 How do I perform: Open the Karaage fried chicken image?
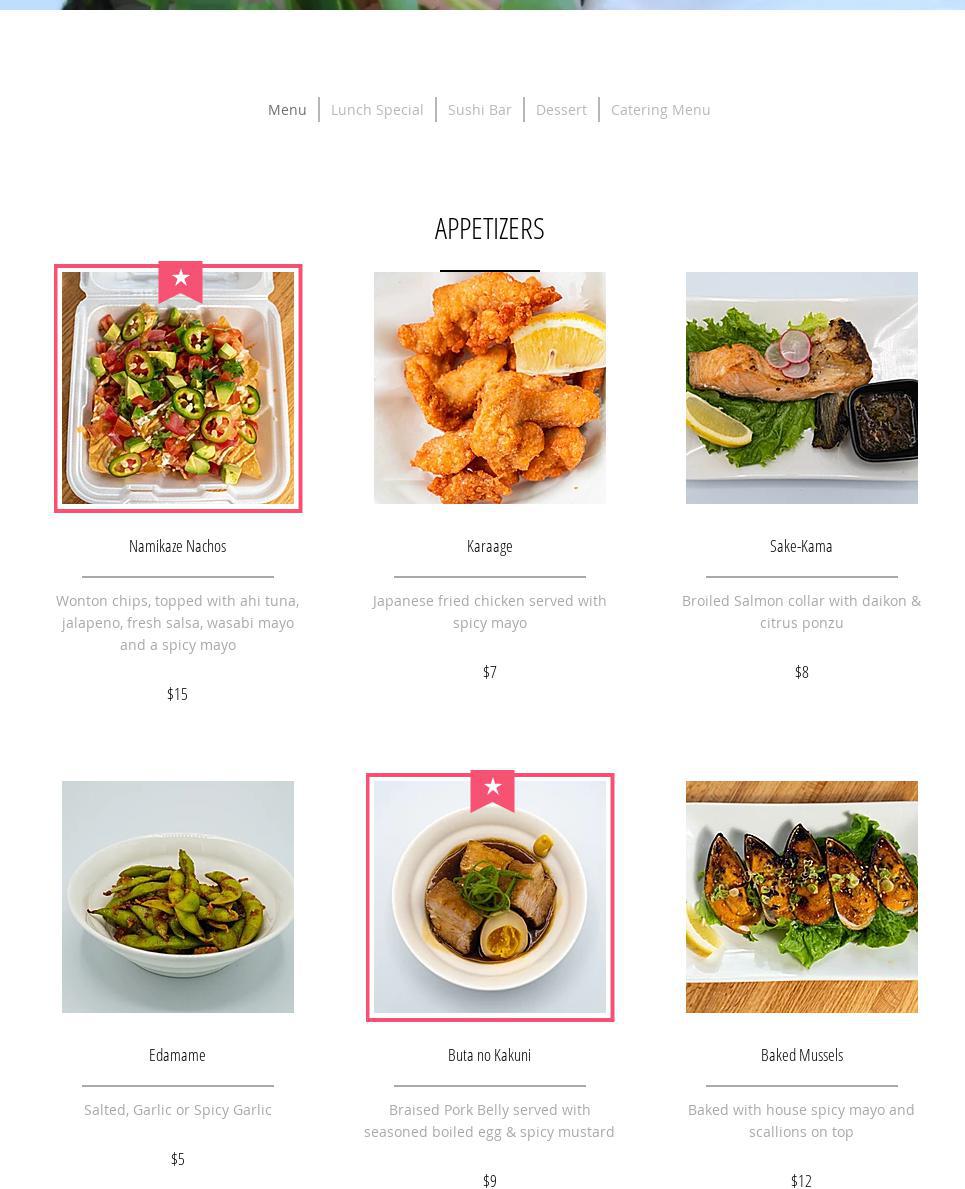coord(490,388)
